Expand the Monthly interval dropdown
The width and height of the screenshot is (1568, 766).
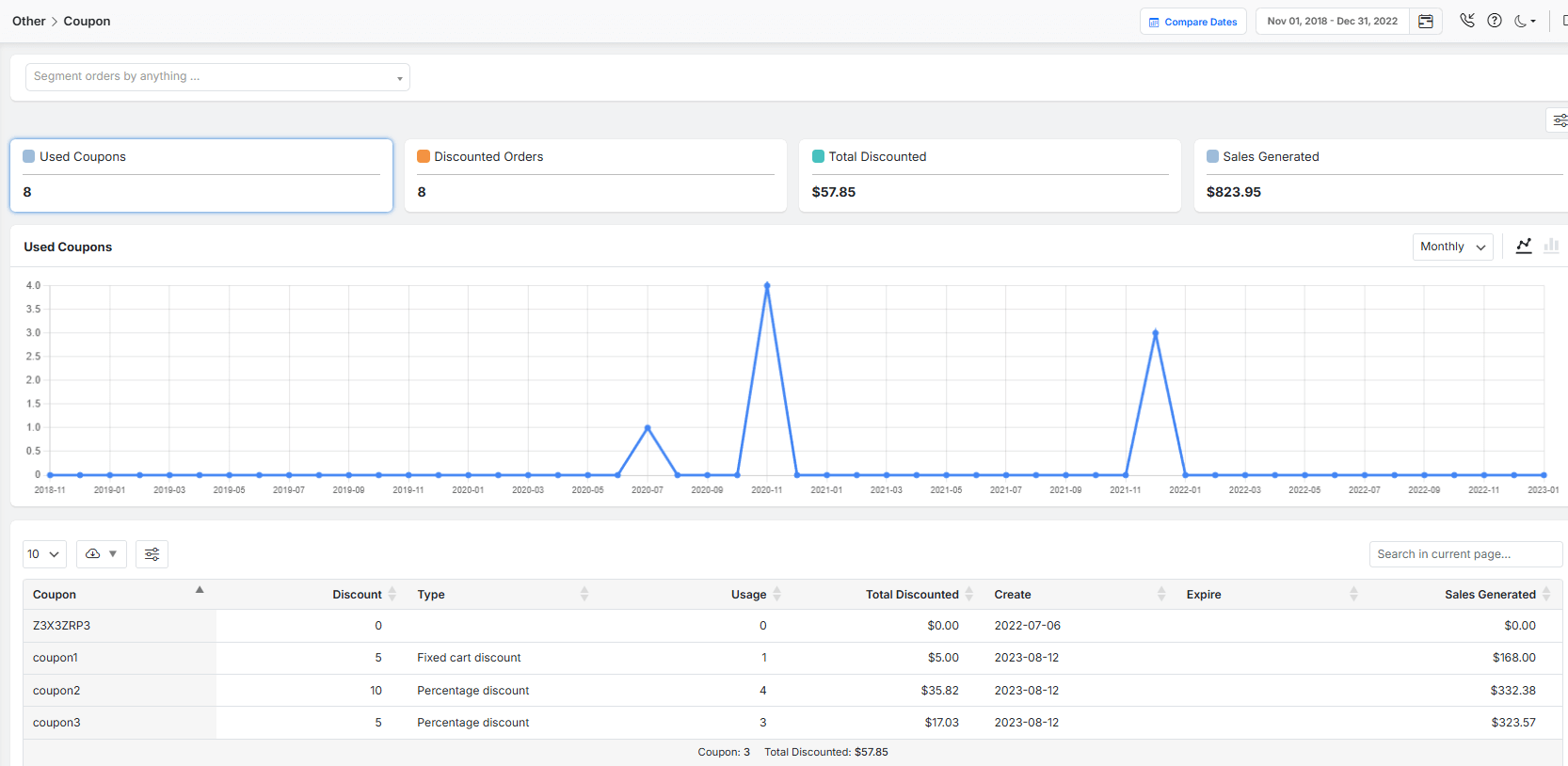[1452, 247]
